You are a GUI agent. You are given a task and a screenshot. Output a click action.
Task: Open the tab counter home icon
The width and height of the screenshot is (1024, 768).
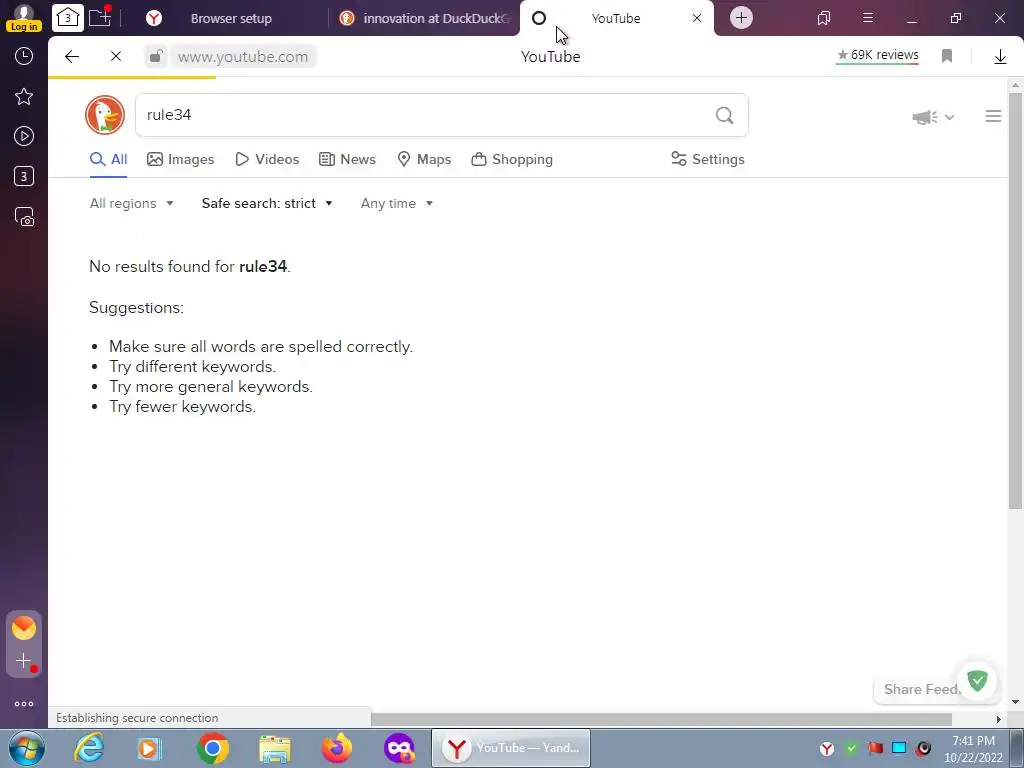67,18
